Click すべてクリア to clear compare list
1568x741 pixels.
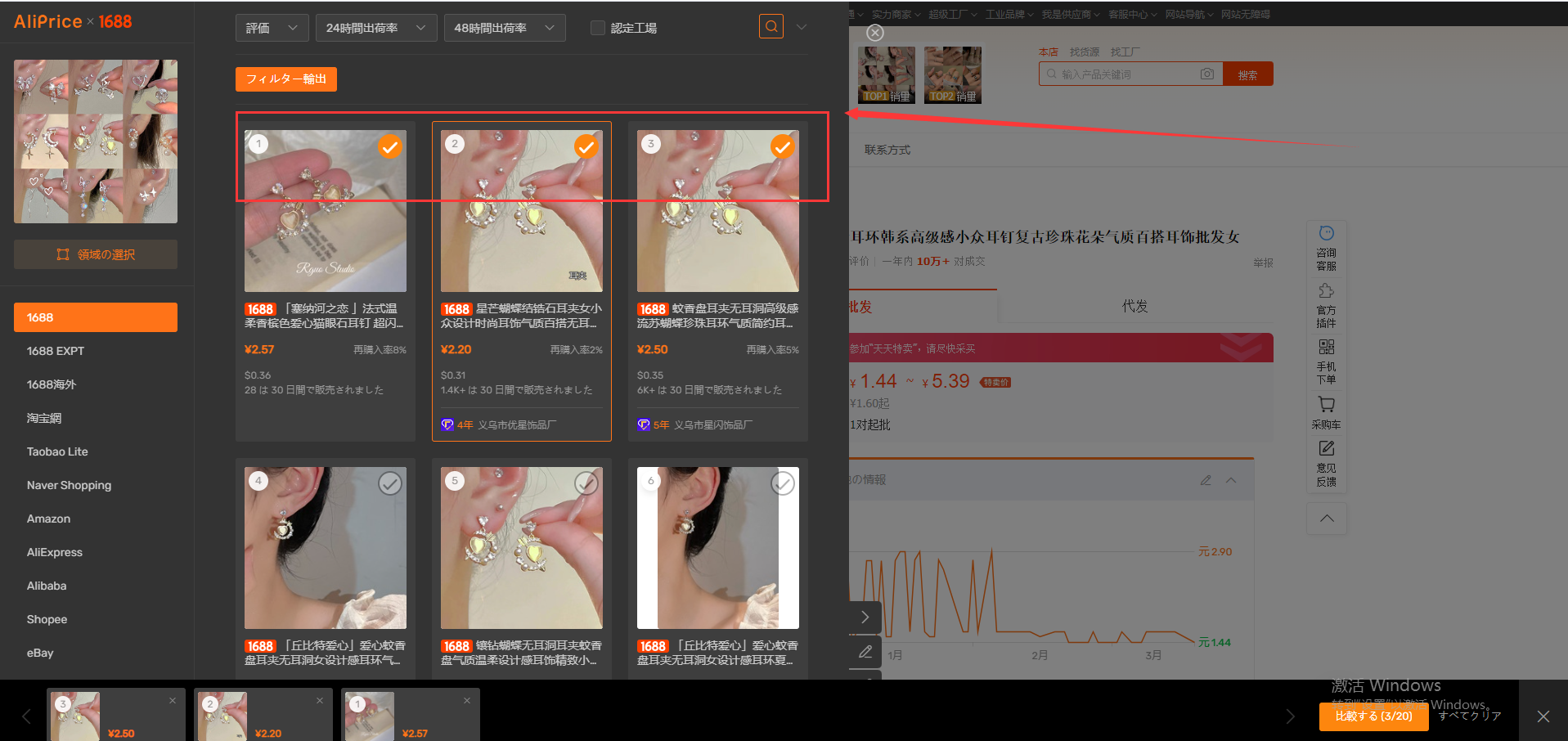tap(1470, 716)
